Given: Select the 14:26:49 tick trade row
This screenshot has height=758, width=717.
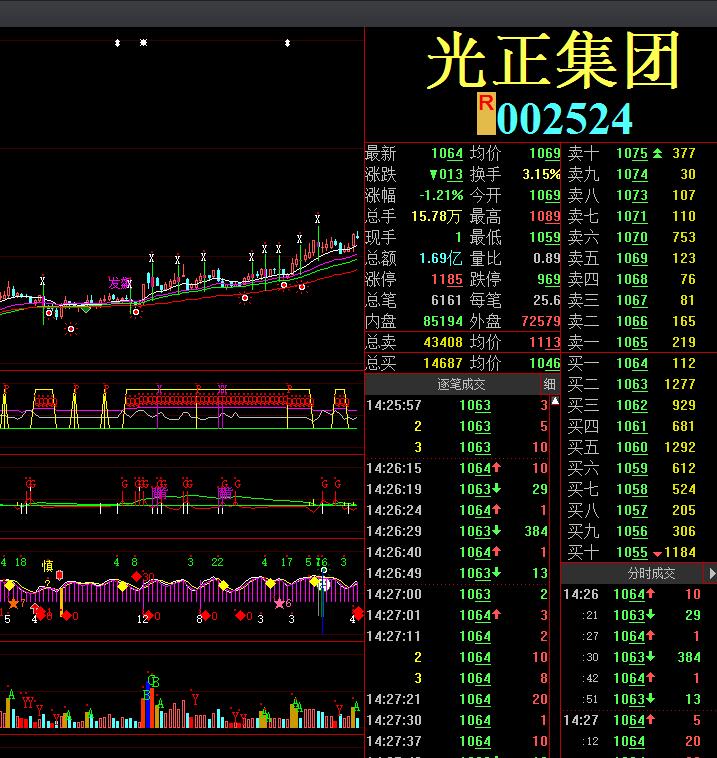Looking at the screenshot, I should click(457, 573).
